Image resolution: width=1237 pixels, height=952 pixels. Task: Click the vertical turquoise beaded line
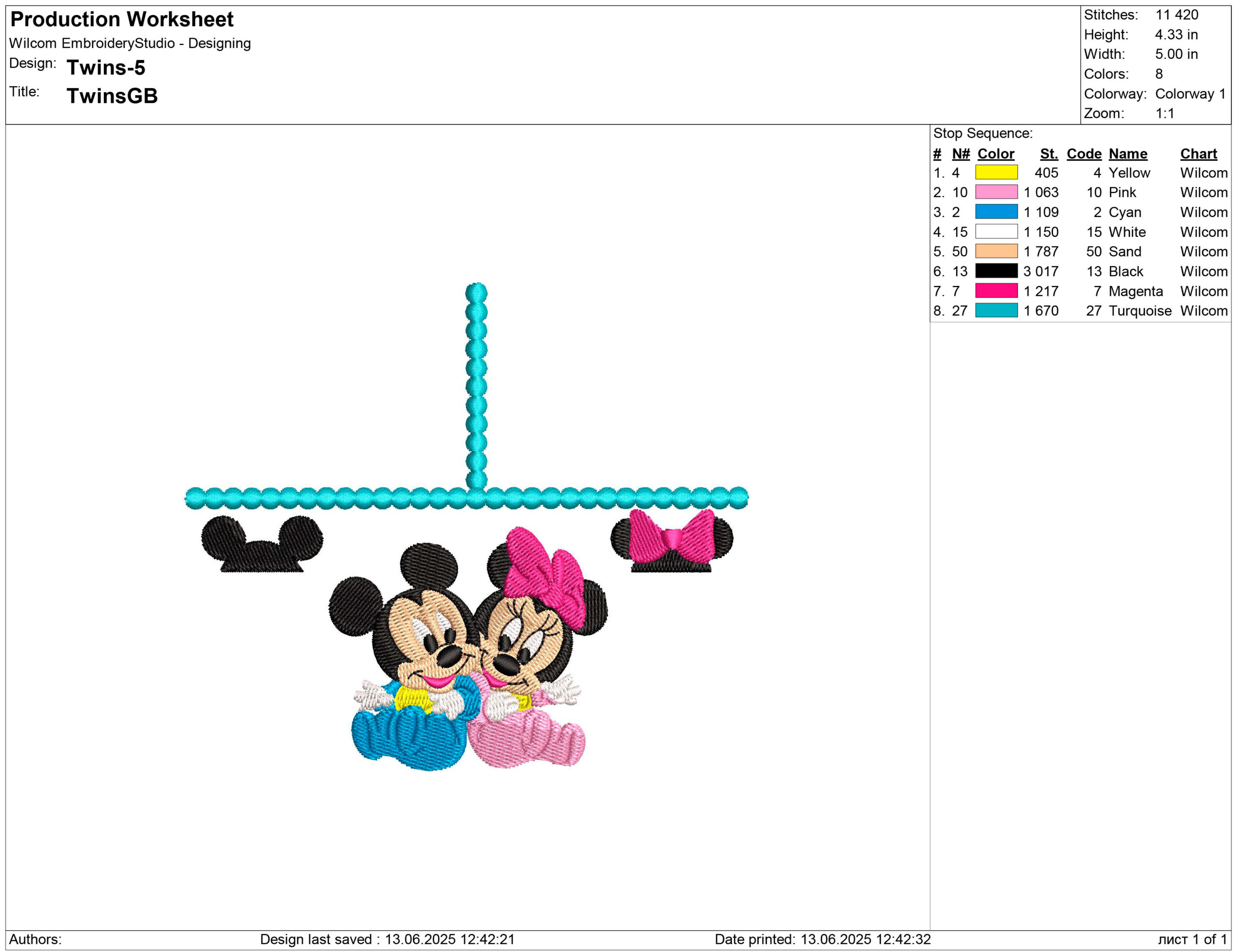[476, 385]
